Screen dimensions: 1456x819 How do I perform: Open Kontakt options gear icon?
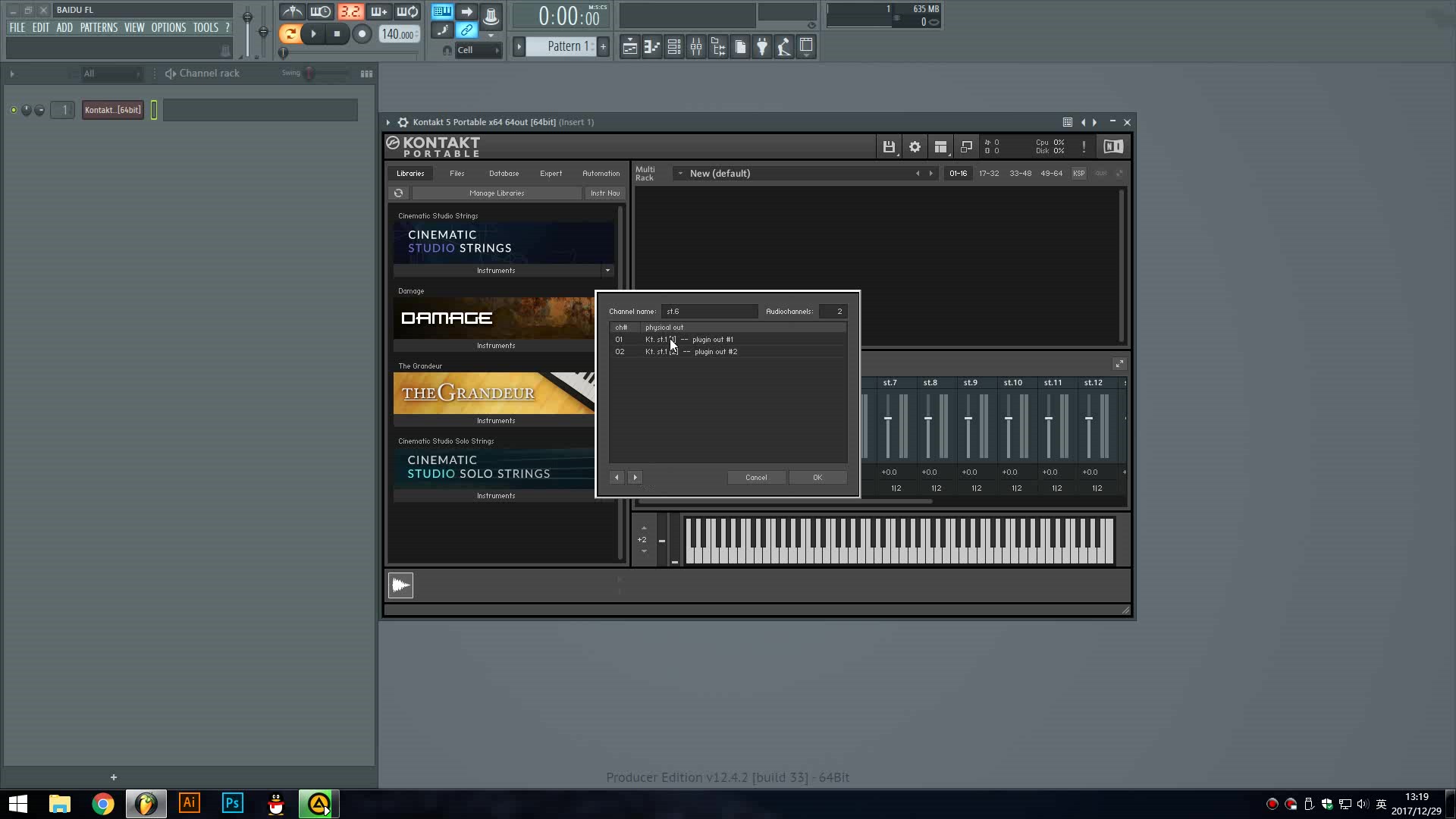tap(915, 147)
